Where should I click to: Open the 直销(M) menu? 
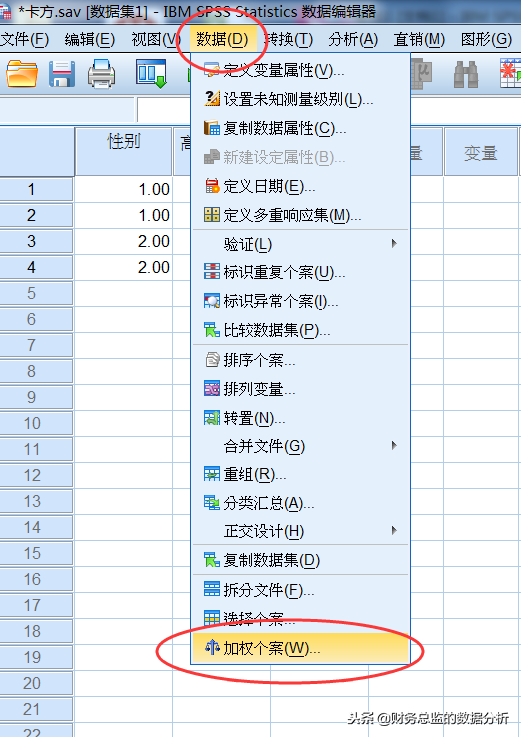(x=419, y=39)
